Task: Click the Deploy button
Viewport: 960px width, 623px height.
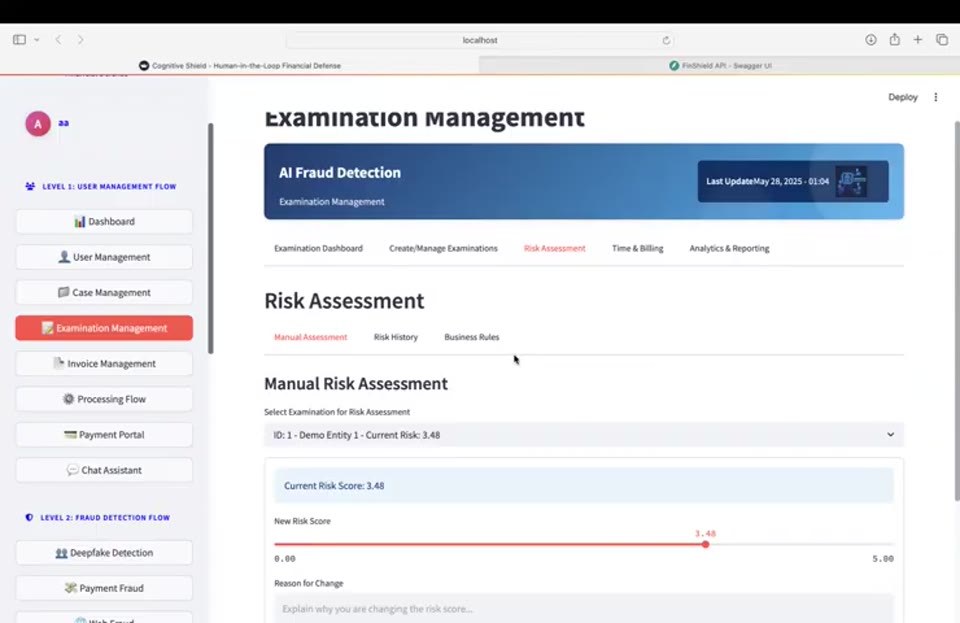Action: tap(902, 97)
